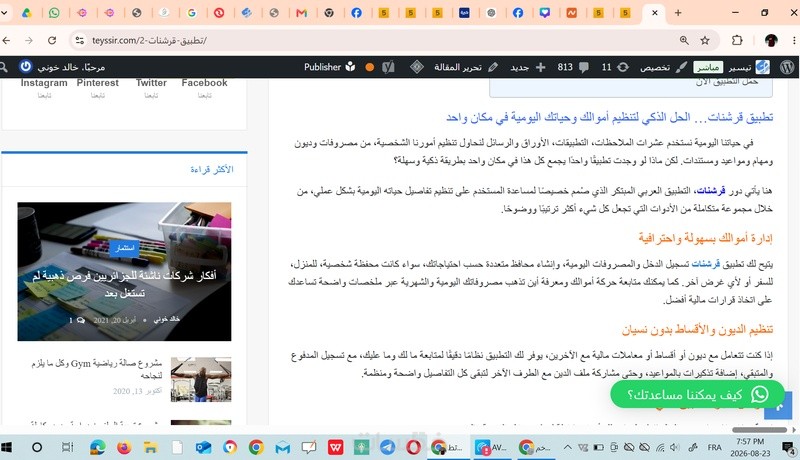Open Chrome profile avatar

click(771, 40)
